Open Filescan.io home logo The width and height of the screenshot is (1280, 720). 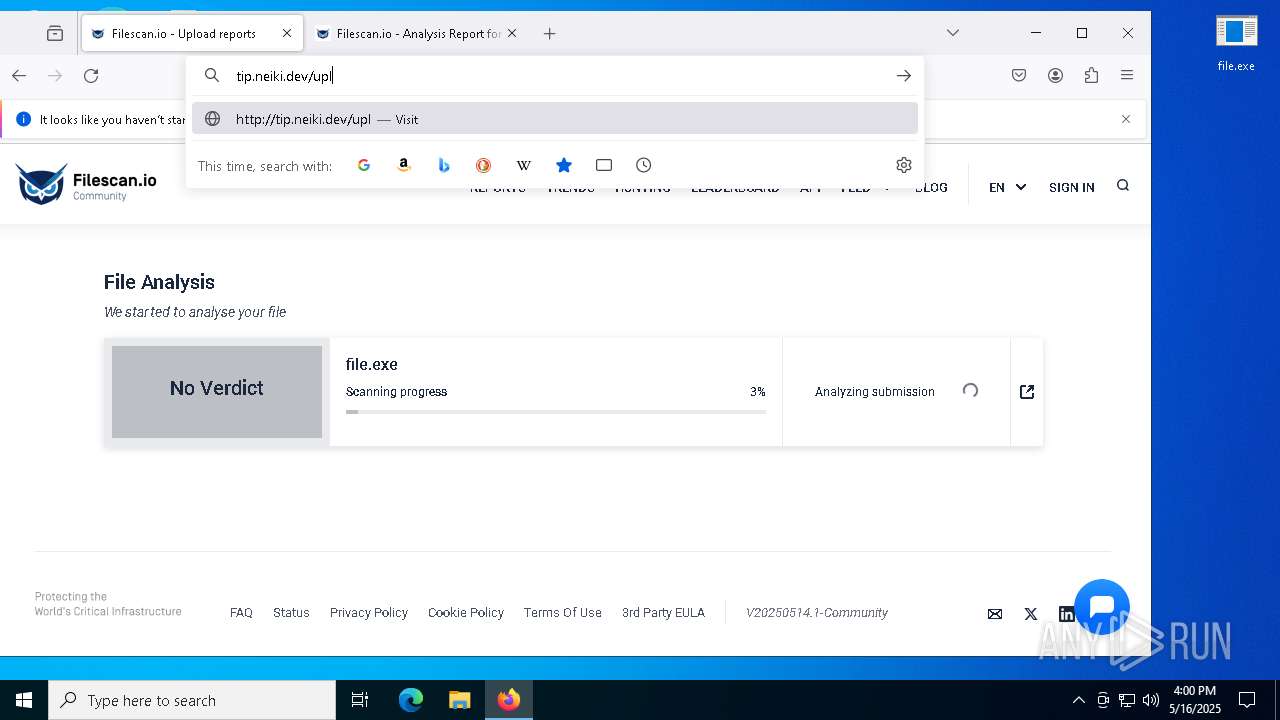tap(86, 185)
